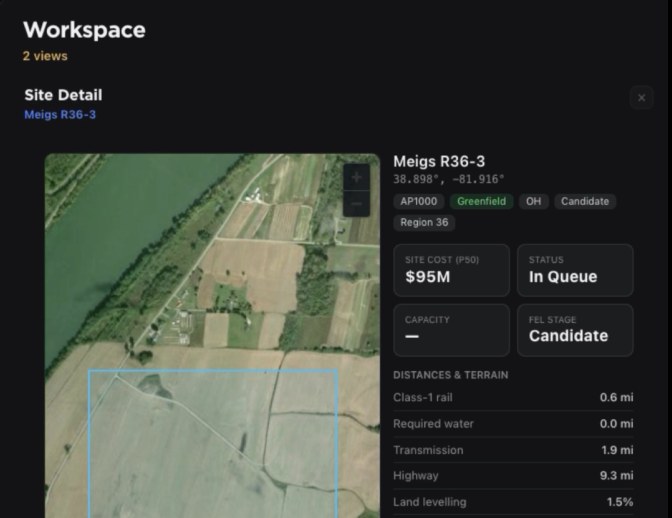Close the Site Detail panel
Image resolution: width=672 pixels, height=518 pixels.
641,98
